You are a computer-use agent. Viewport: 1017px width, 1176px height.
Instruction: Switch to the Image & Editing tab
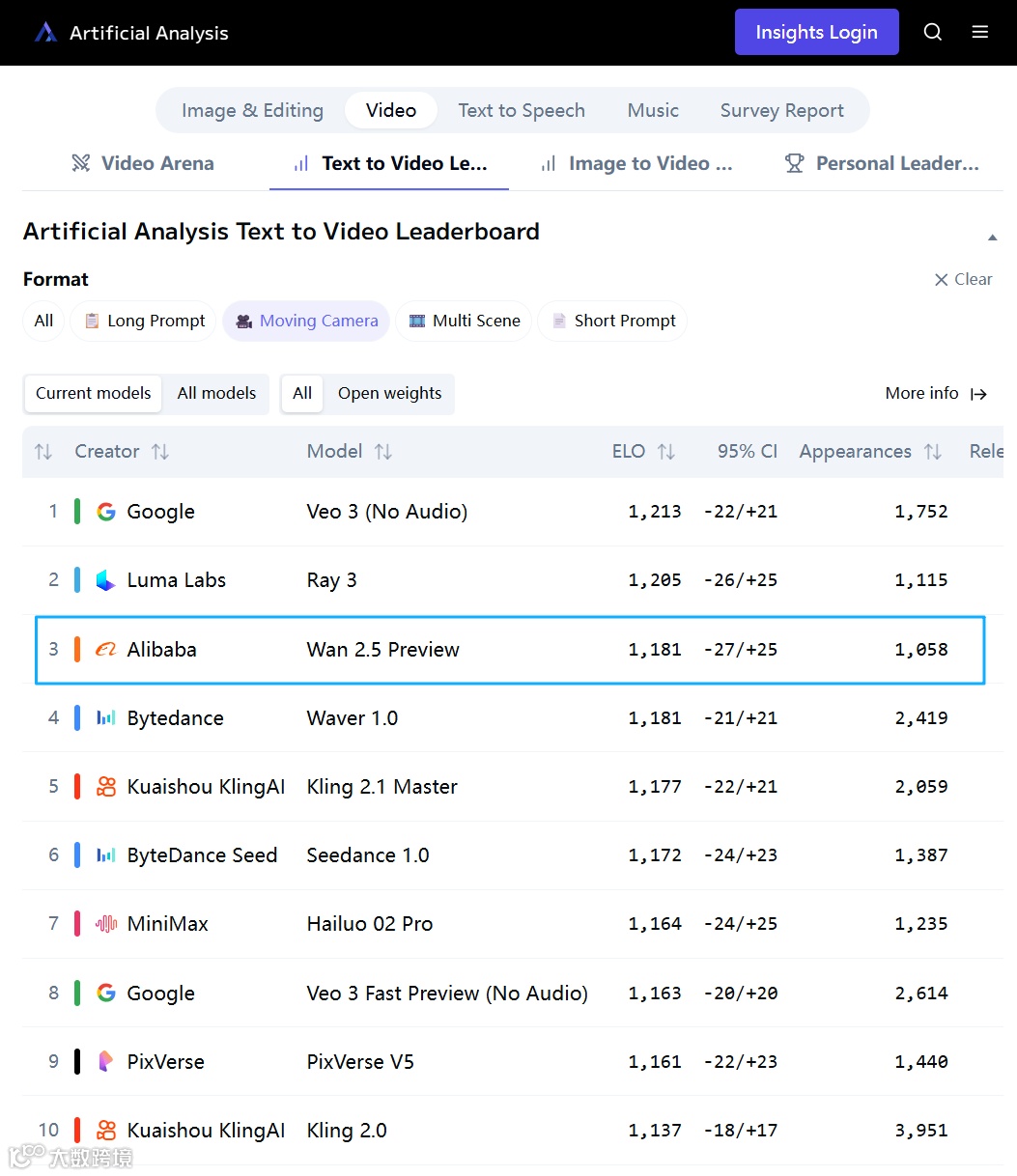pyautogui.click(x=252, y=110)
